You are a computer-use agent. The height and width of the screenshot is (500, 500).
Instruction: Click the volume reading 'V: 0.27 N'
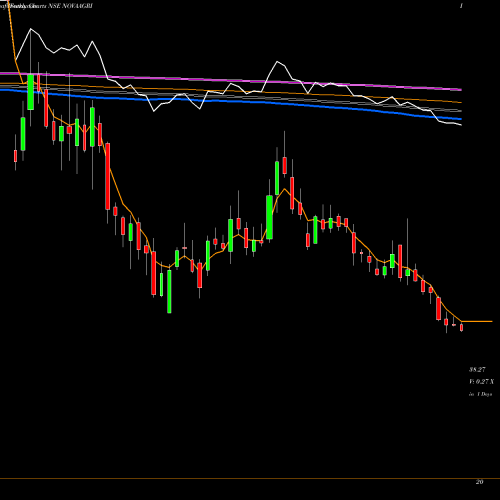[482, 382]
